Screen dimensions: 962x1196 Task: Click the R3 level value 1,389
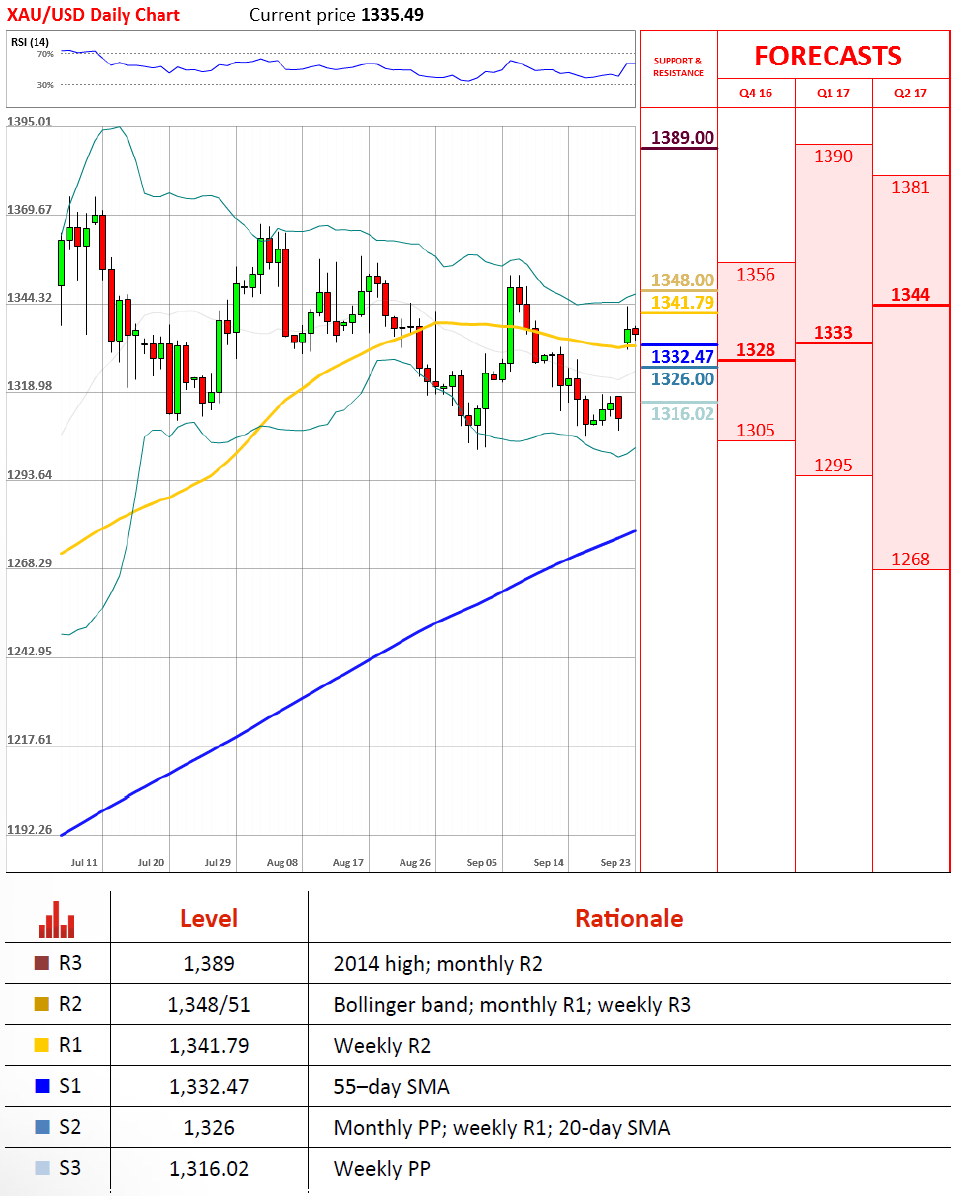click(209, 963)
